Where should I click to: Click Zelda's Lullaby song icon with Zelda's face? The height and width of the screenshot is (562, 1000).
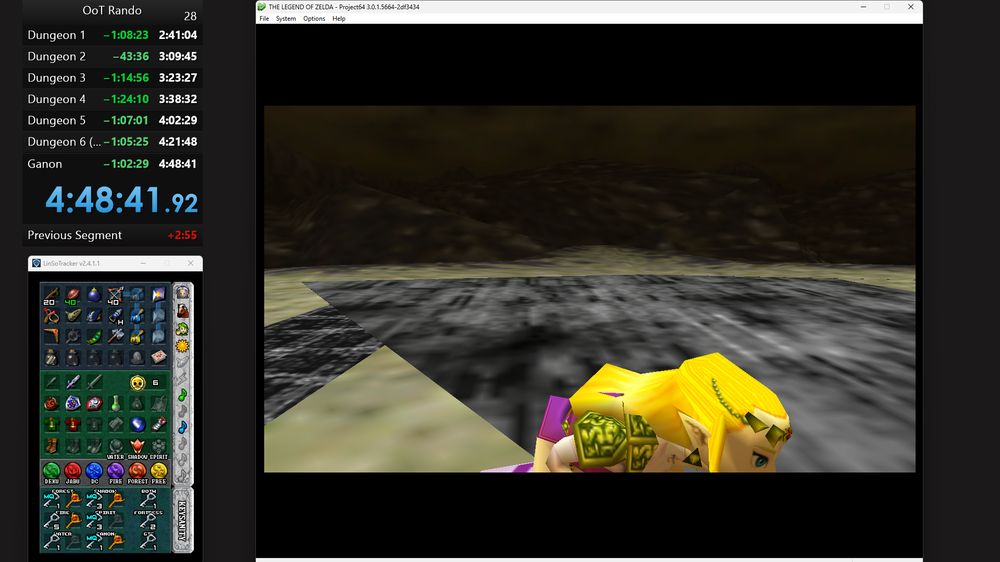(x=182, y=291)
